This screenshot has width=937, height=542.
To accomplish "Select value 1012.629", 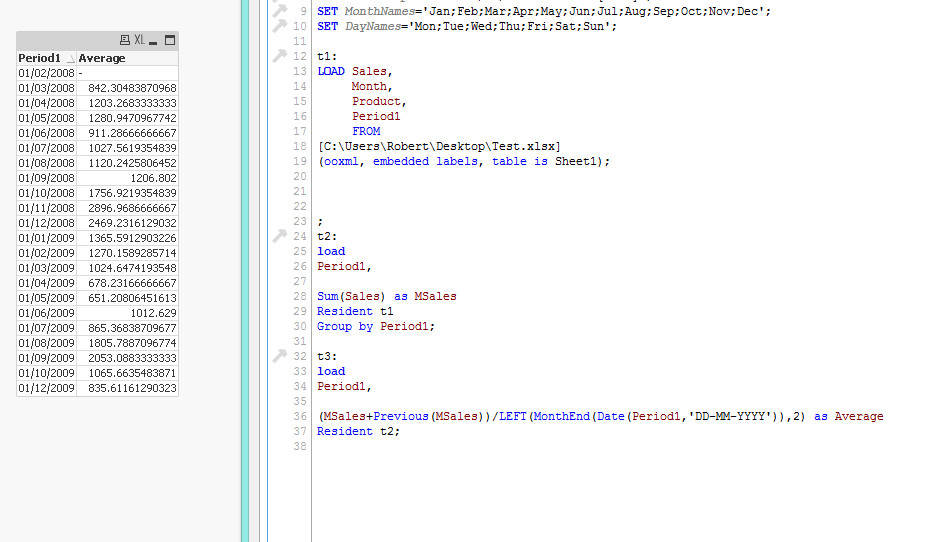I will (127, 313).
